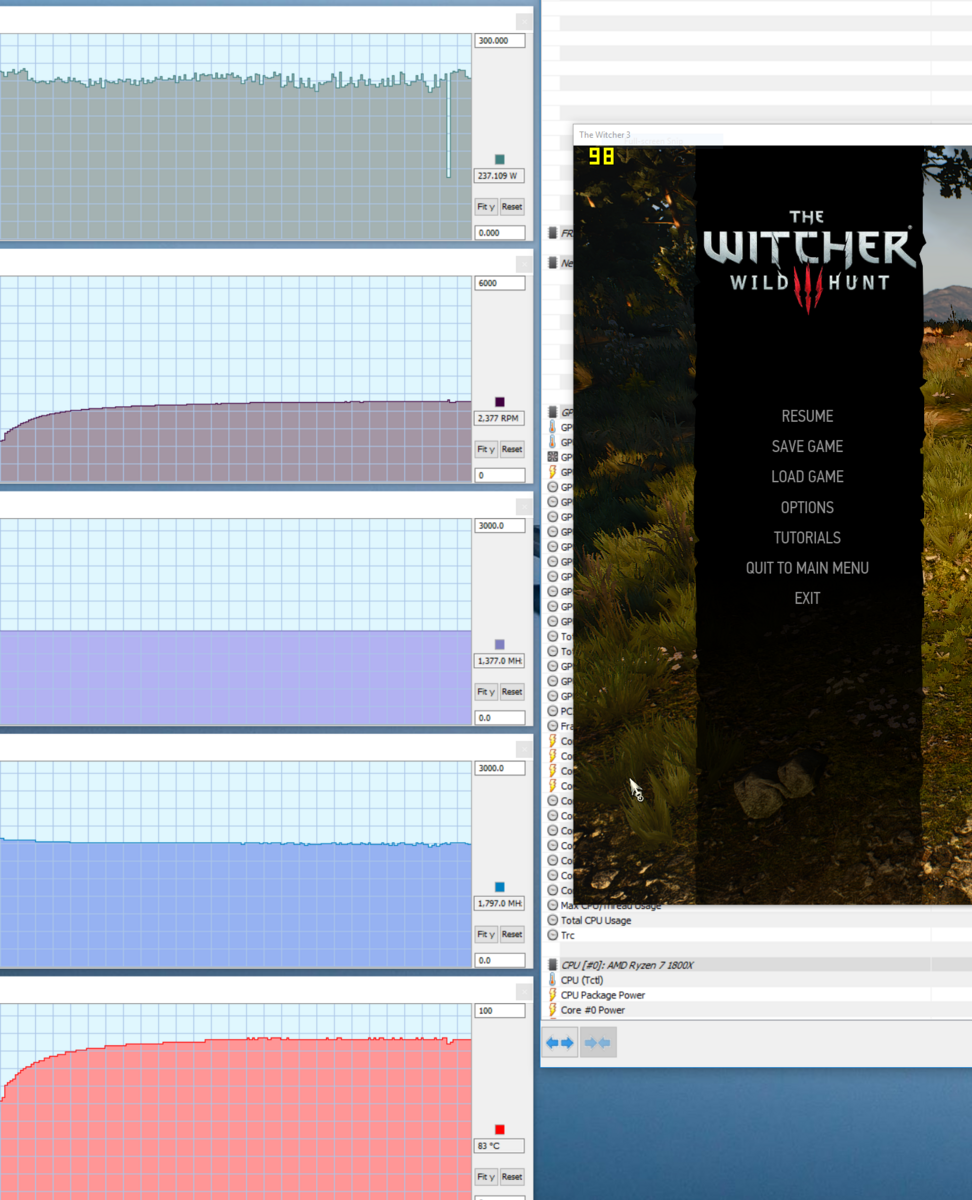
Task: Click 'The Witcher 3' window title
Action: [x=605, y=135]
